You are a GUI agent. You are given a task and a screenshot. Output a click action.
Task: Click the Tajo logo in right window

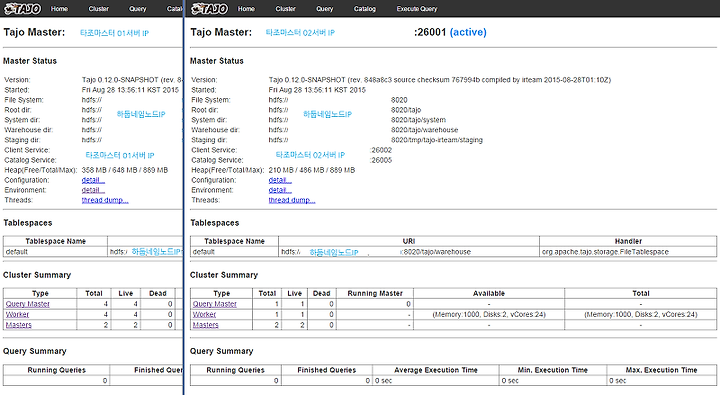coord(209,8)
